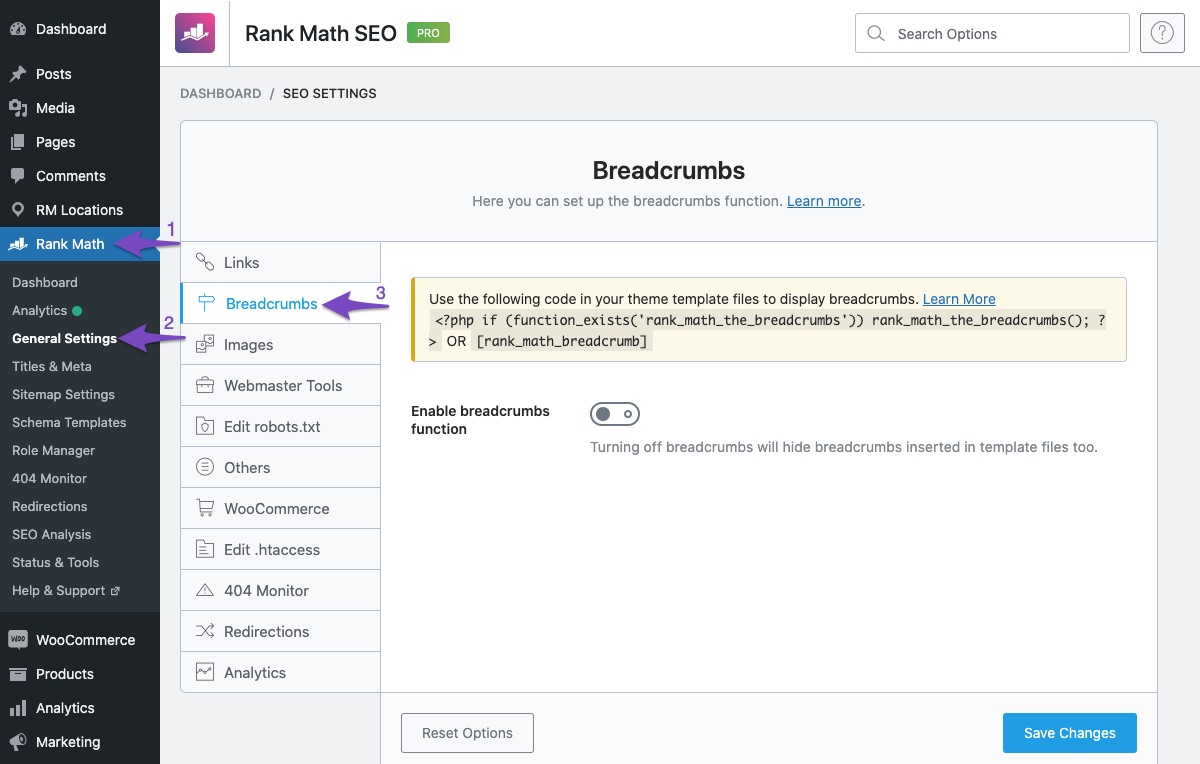Image resolution: width=1200 pixels, height=764 pixels.
Task: Click the Rank Math SEO logo icon
Action: 195,33
